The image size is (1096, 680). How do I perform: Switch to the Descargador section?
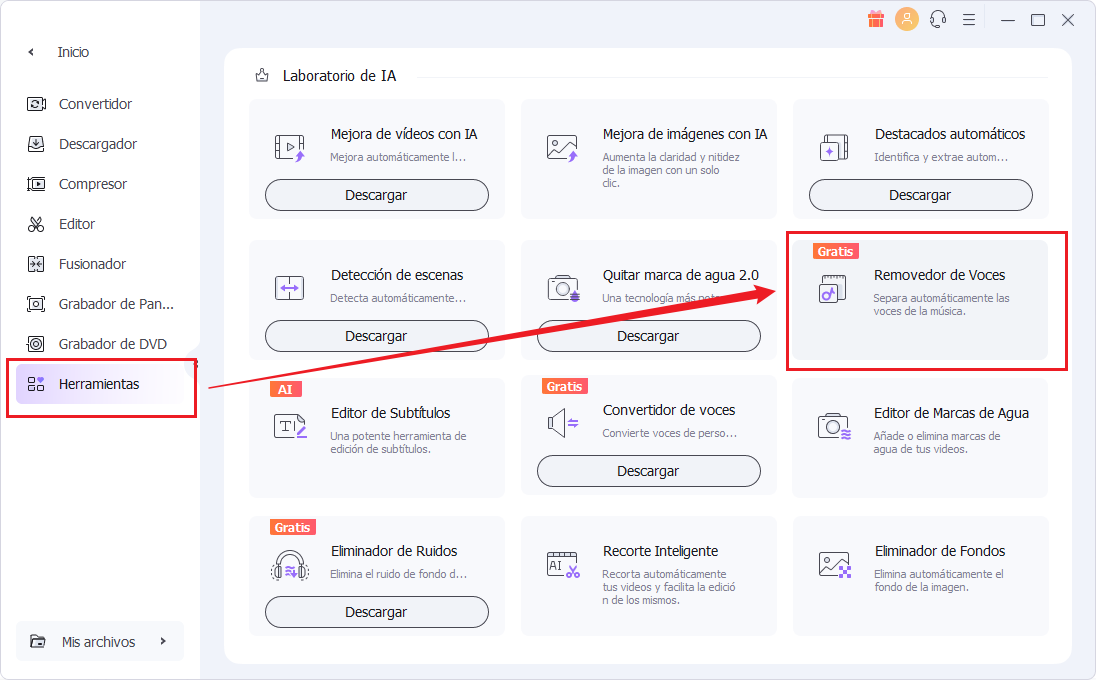click(97, 144)
